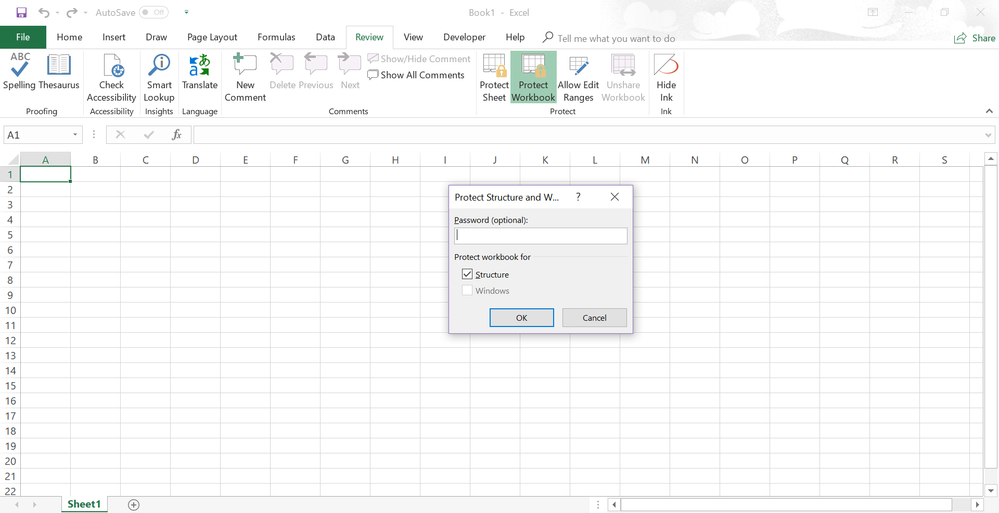Click cell A1
Viewport: 999px width, 513px height.
pyautogui.click(x=45, y=174)
